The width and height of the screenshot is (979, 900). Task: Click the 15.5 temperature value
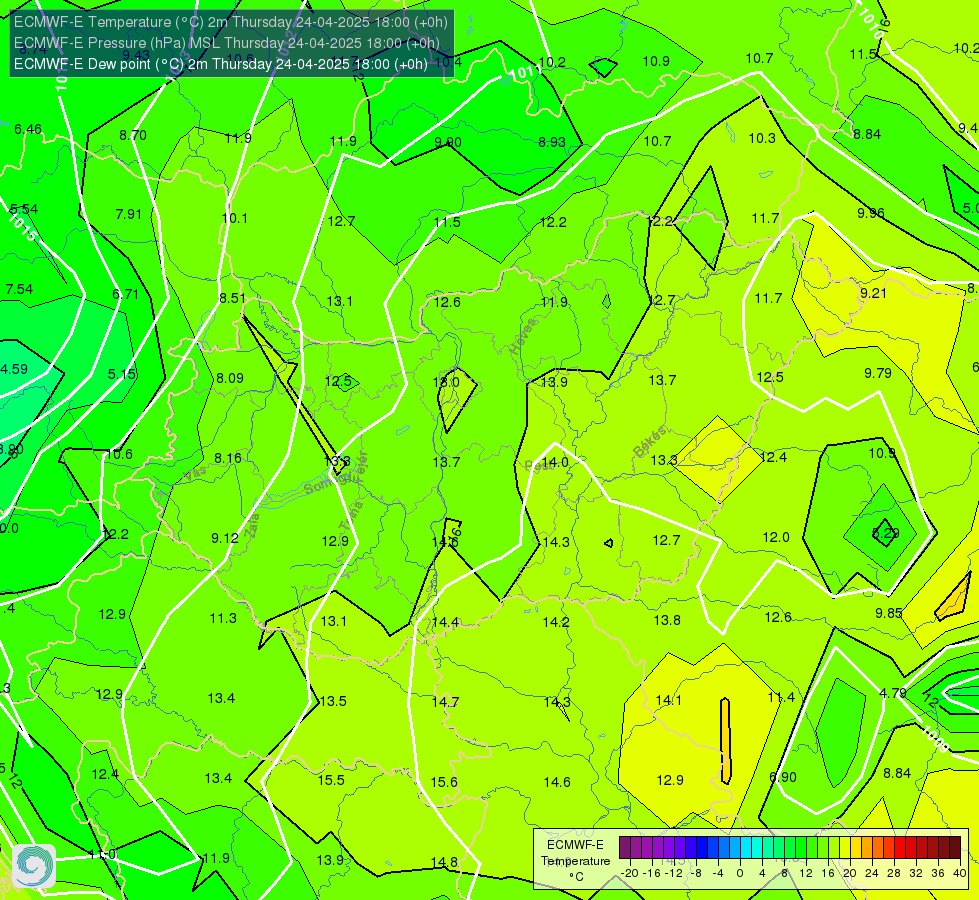(331, 780)
